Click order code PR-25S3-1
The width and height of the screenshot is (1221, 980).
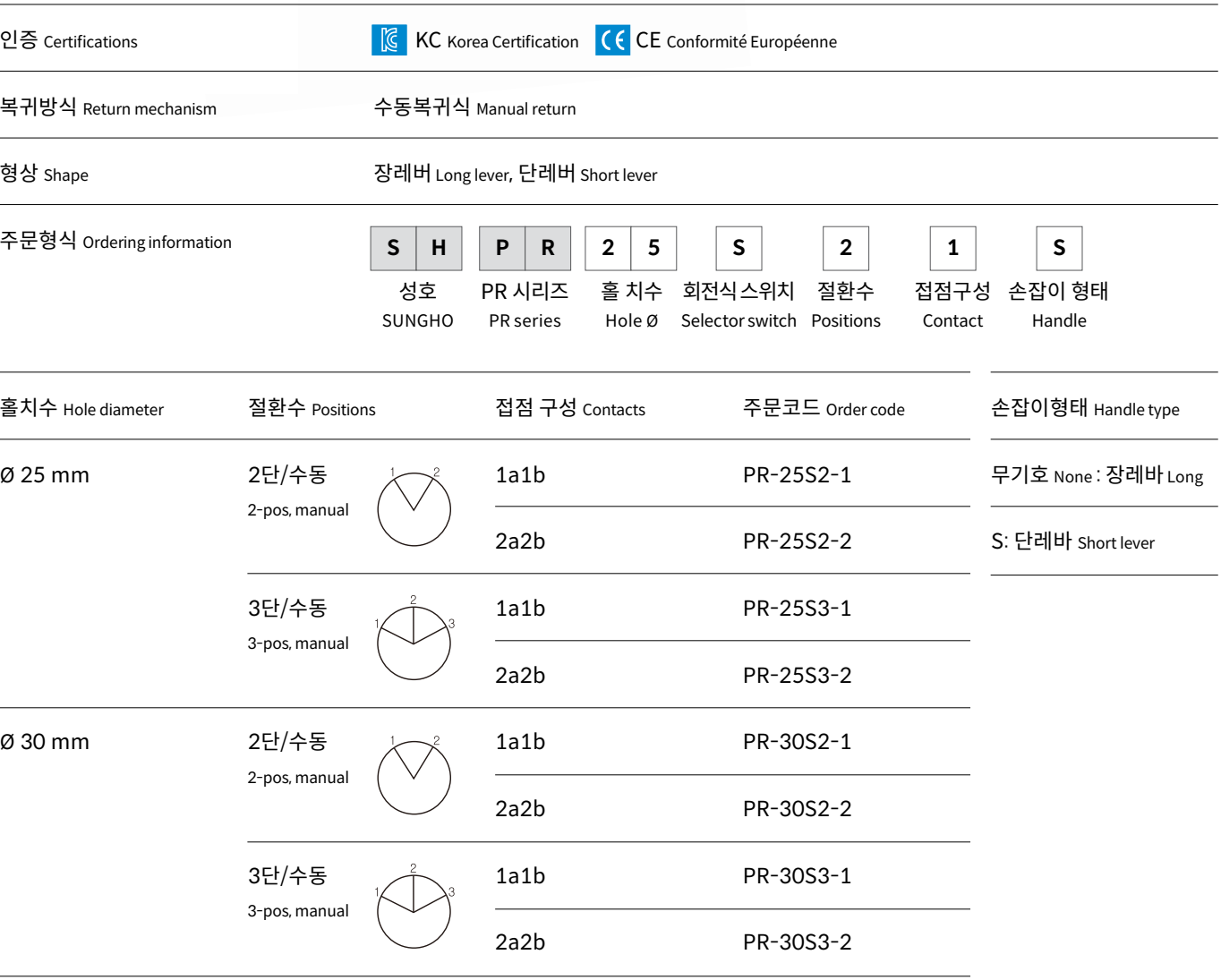(797, 608)
